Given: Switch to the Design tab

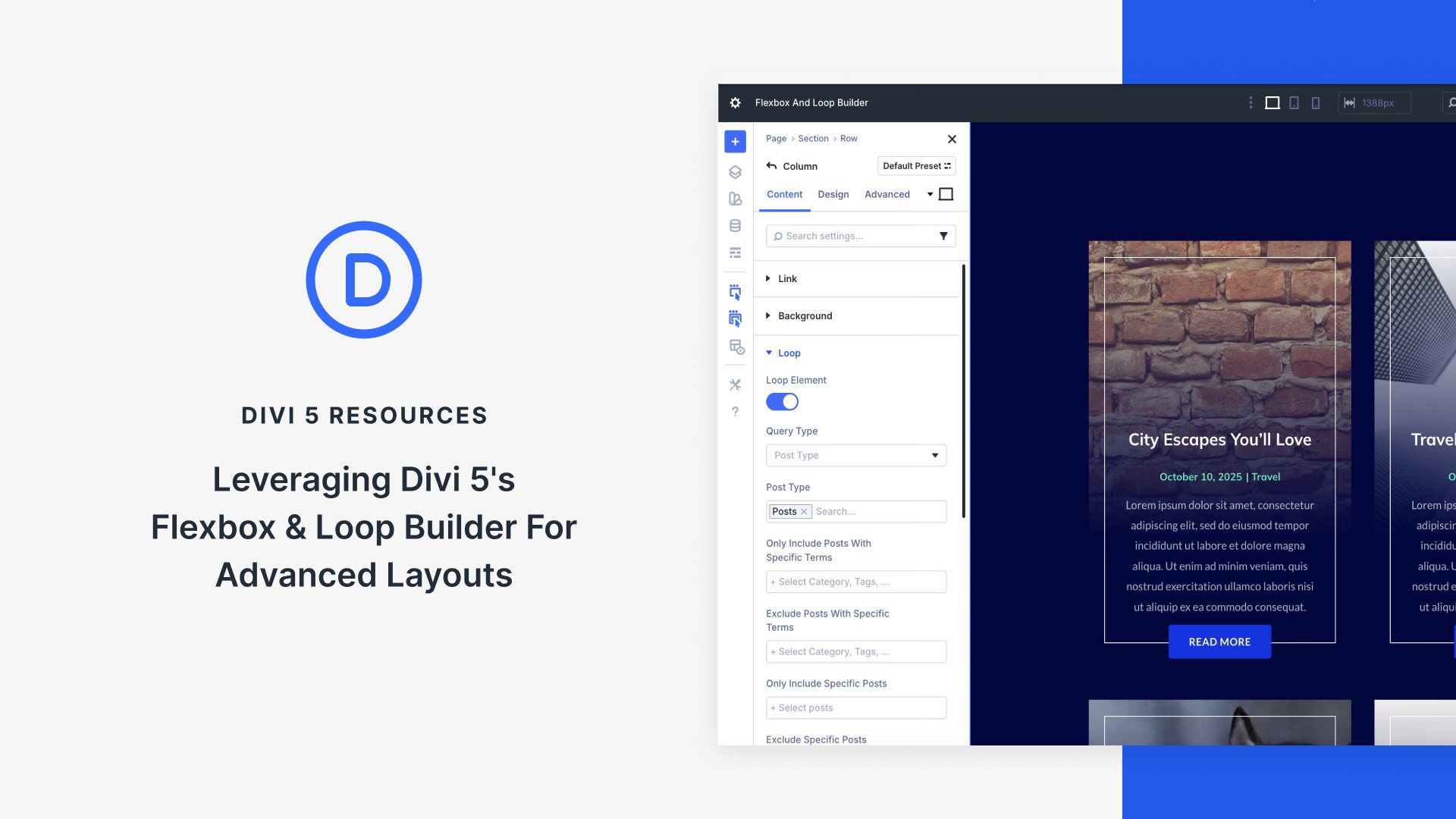Looking at the screenshot, I should tap(833, 194).
